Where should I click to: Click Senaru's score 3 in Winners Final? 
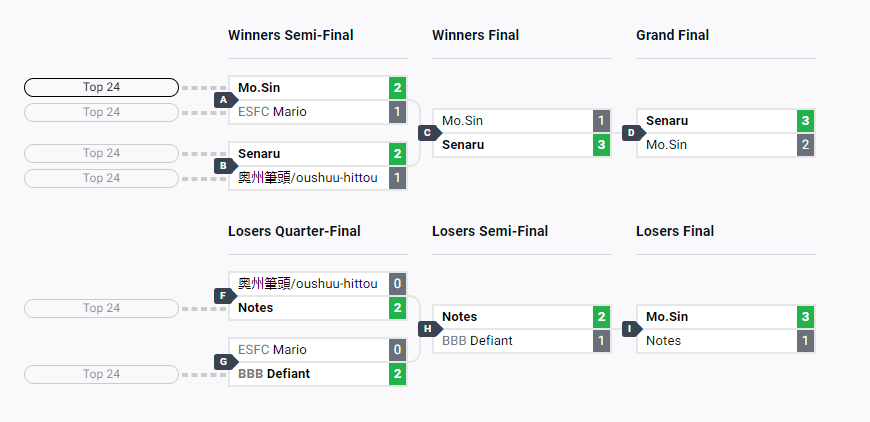click(601, 145)
